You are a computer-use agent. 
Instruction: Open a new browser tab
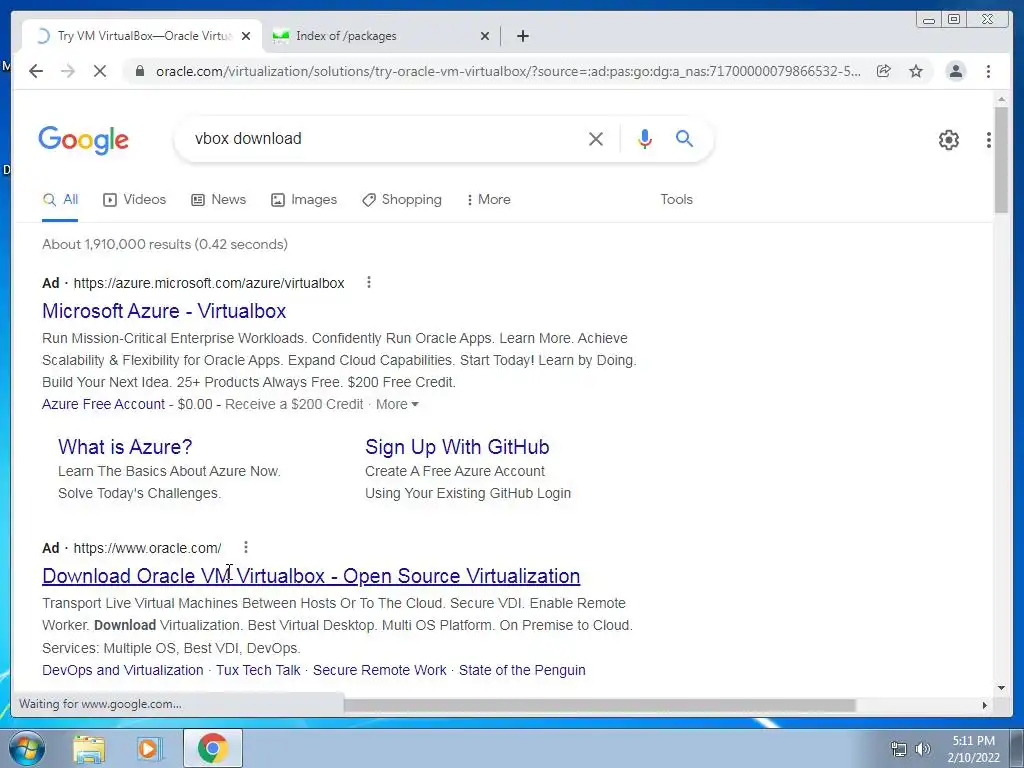(522, 36)
